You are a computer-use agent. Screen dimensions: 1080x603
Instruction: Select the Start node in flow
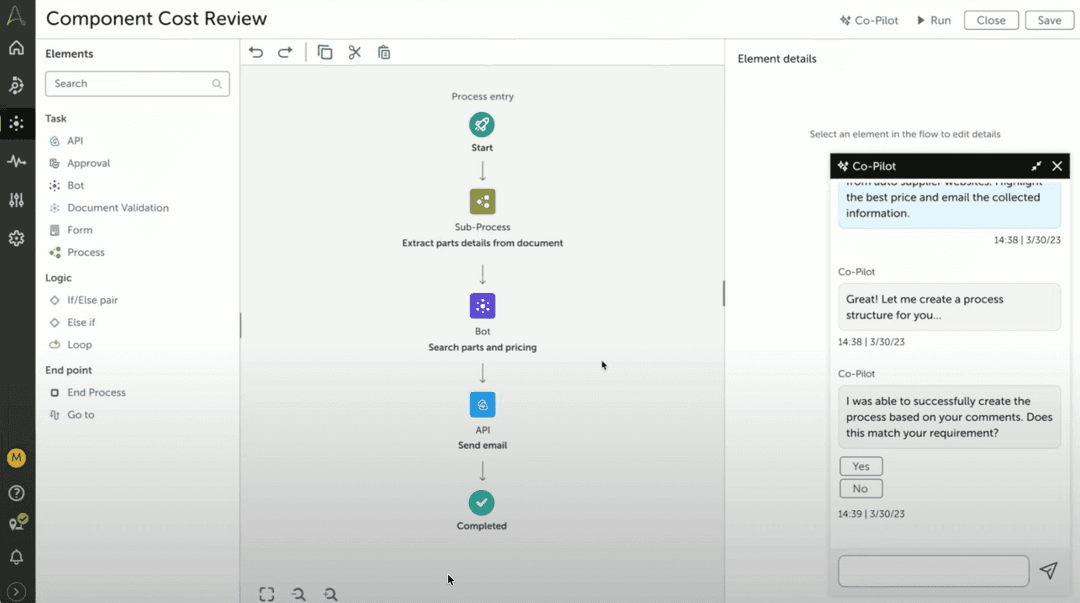coord(482,125)
